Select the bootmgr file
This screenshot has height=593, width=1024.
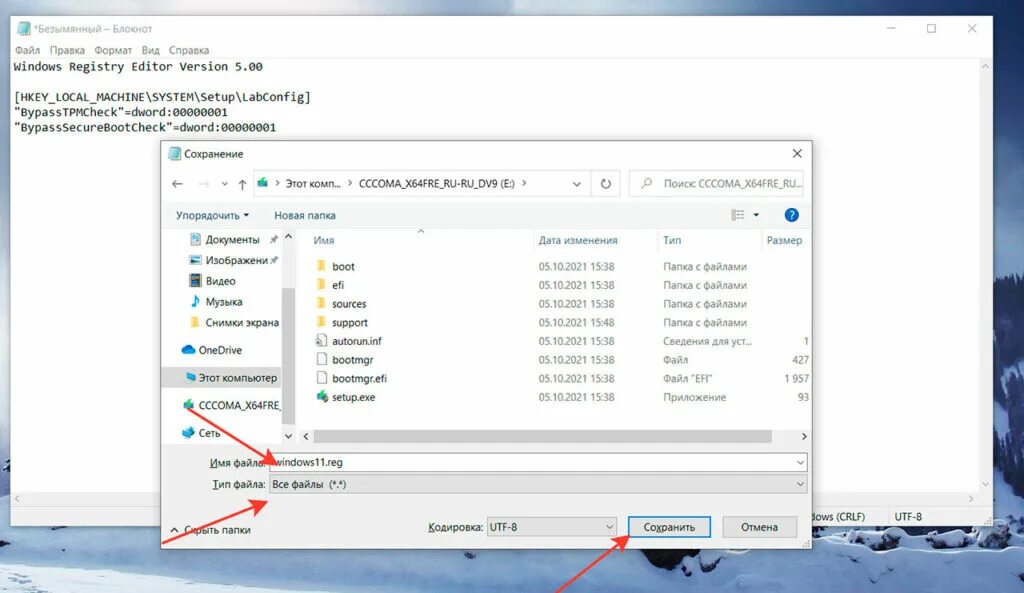pyautogui.click(x=352, y=360)
